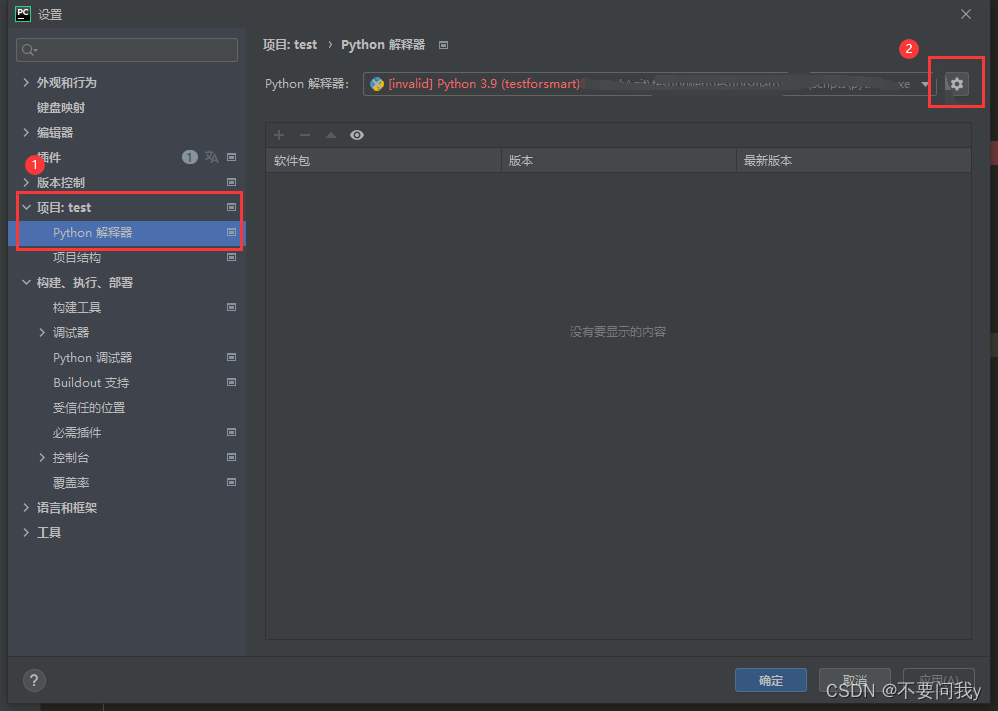Viewport: 998px width, 711px height.
Task: Click project-level icon in Buildout 支持 row
Action: click(232, 383)
